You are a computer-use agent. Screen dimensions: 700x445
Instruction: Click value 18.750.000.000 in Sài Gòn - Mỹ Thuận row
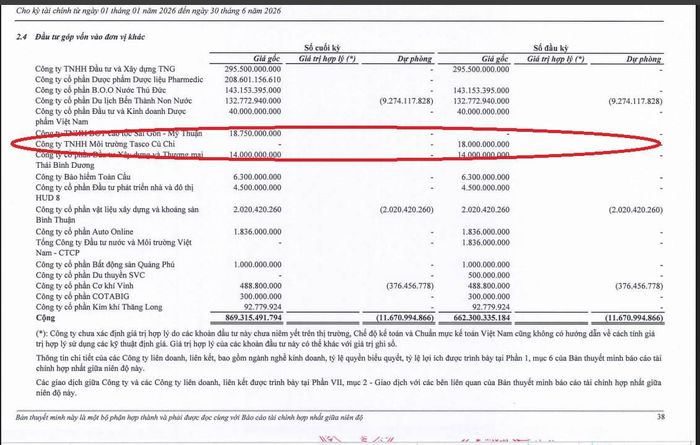255,133
